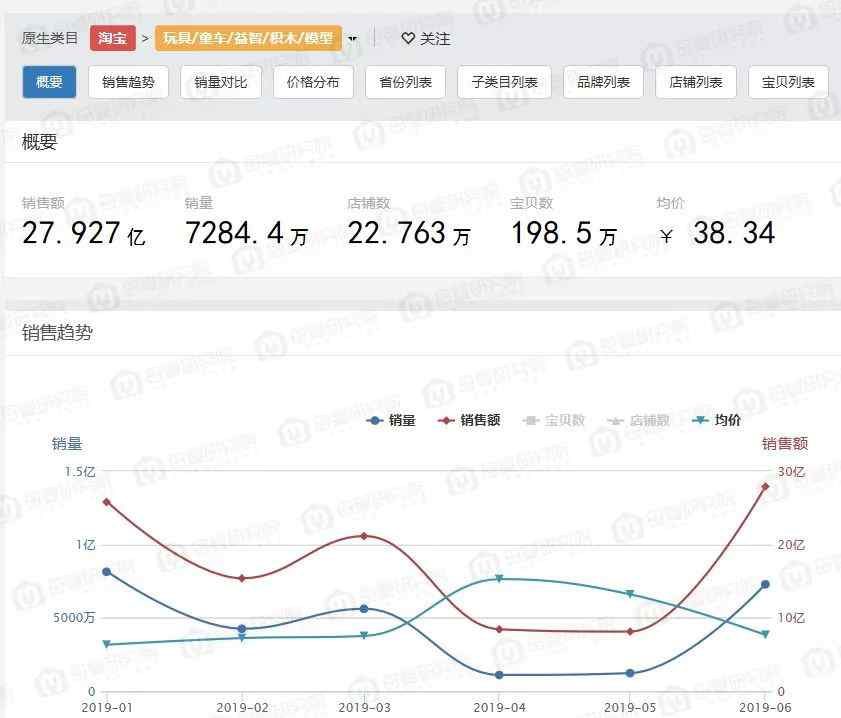Click the 销量 point at 2019-06
Screen dimensions: 841x718
coord(765,584)
